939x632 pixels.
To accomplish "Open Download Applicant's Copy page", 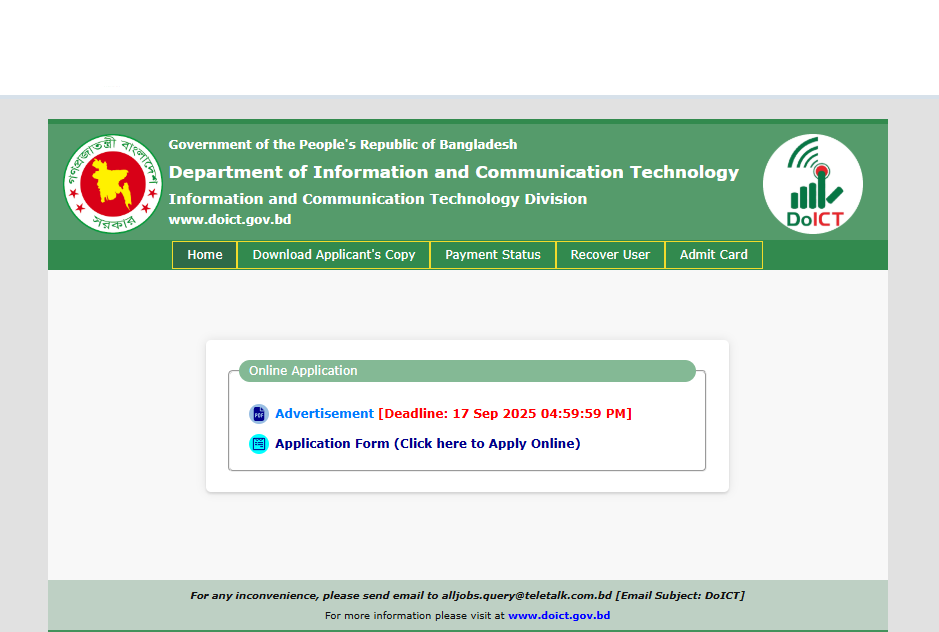I will (x=333, y=255).
